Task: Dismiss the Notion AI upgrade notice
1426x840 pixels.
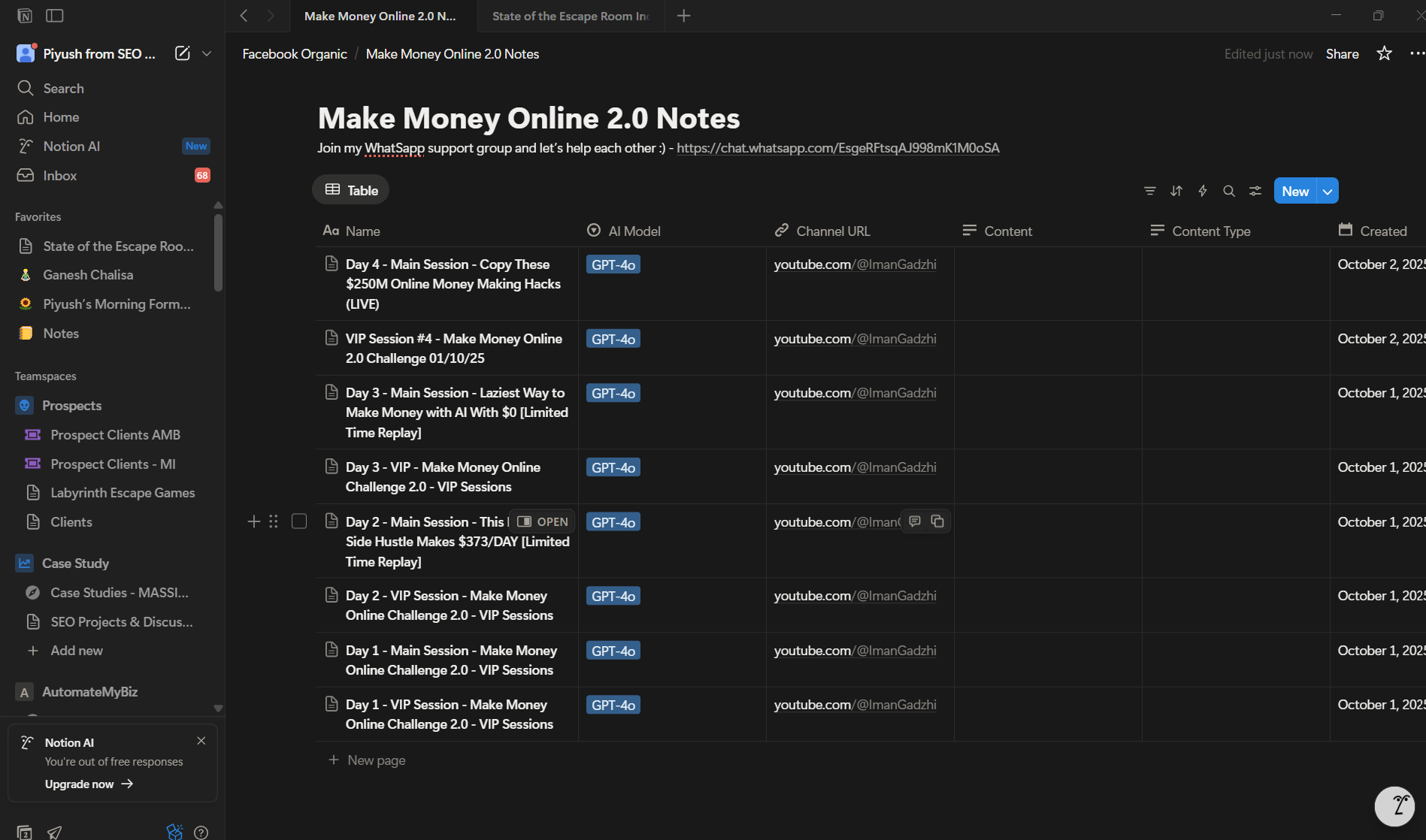Action: pyautogui.click(x=201, y=741)
